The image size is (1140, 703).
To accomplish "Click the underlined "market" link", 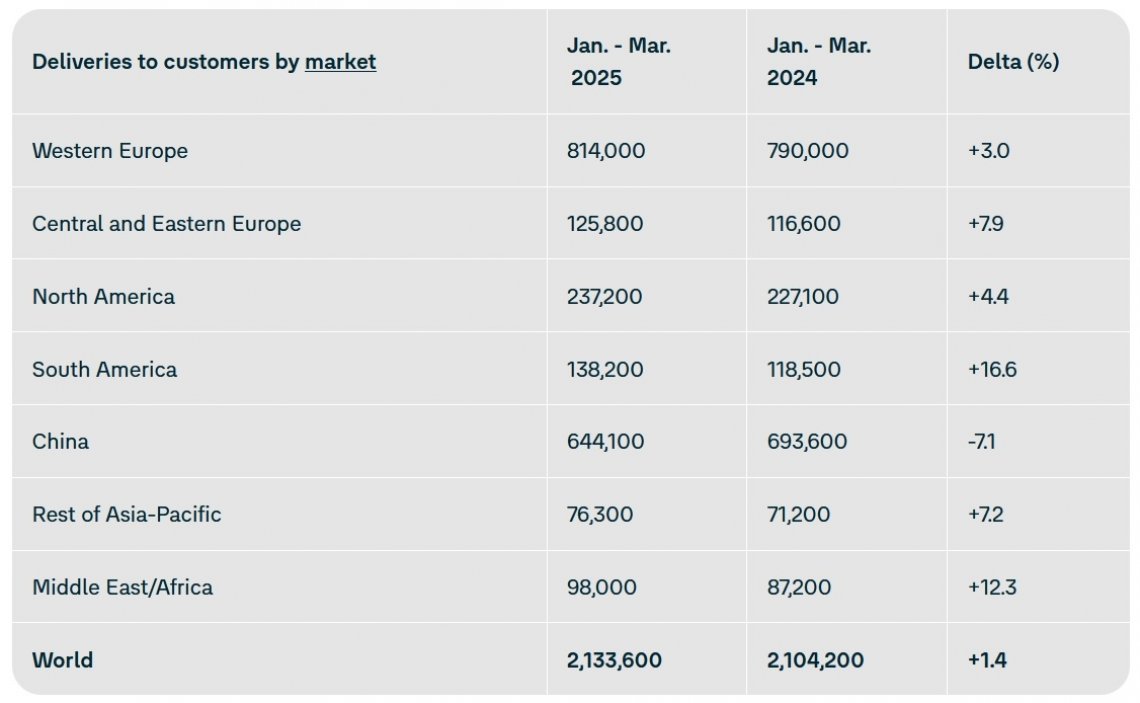I will 340,62.
